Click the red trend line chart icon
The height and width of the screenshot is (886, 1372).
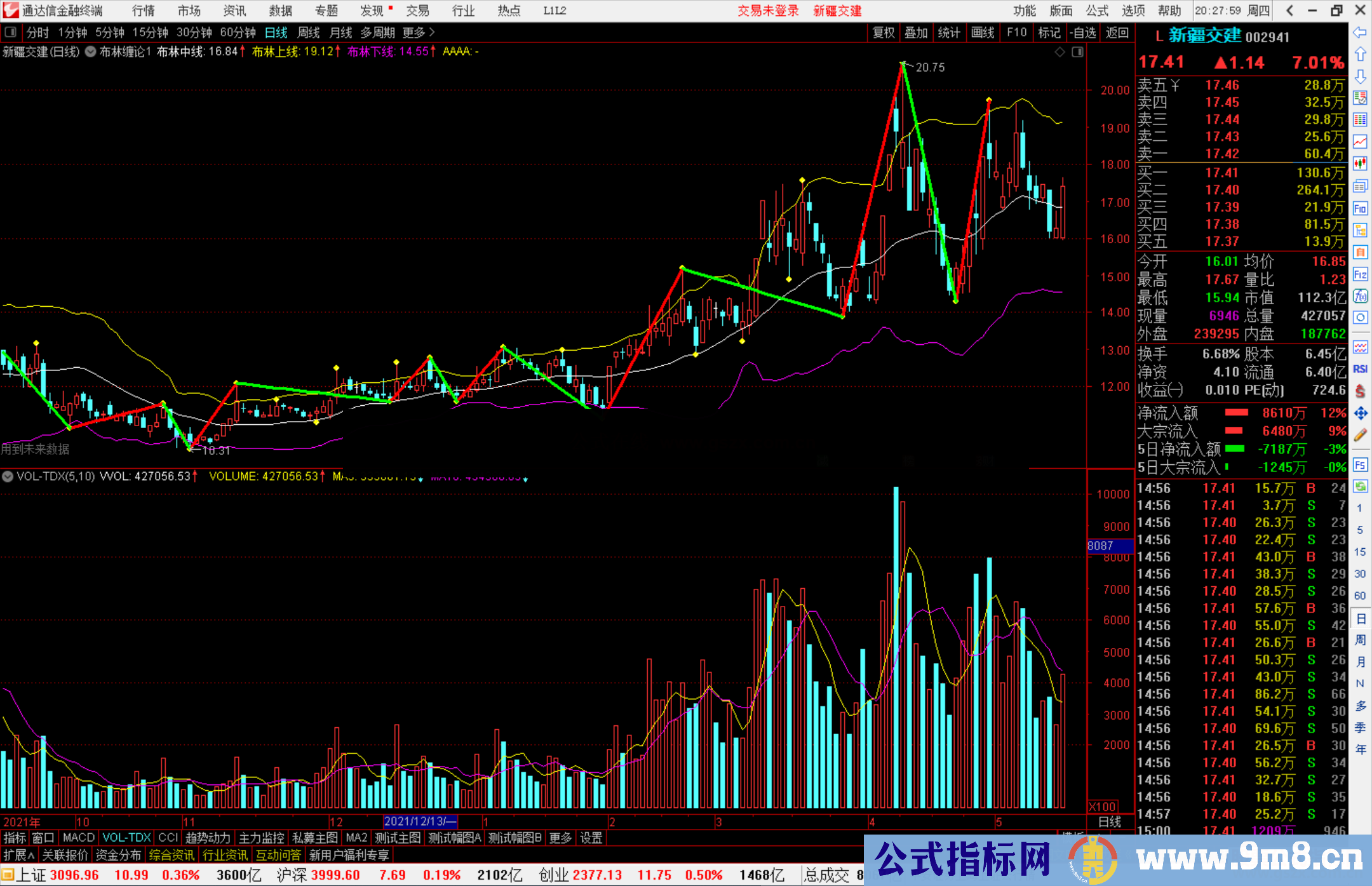point(1360,142)
